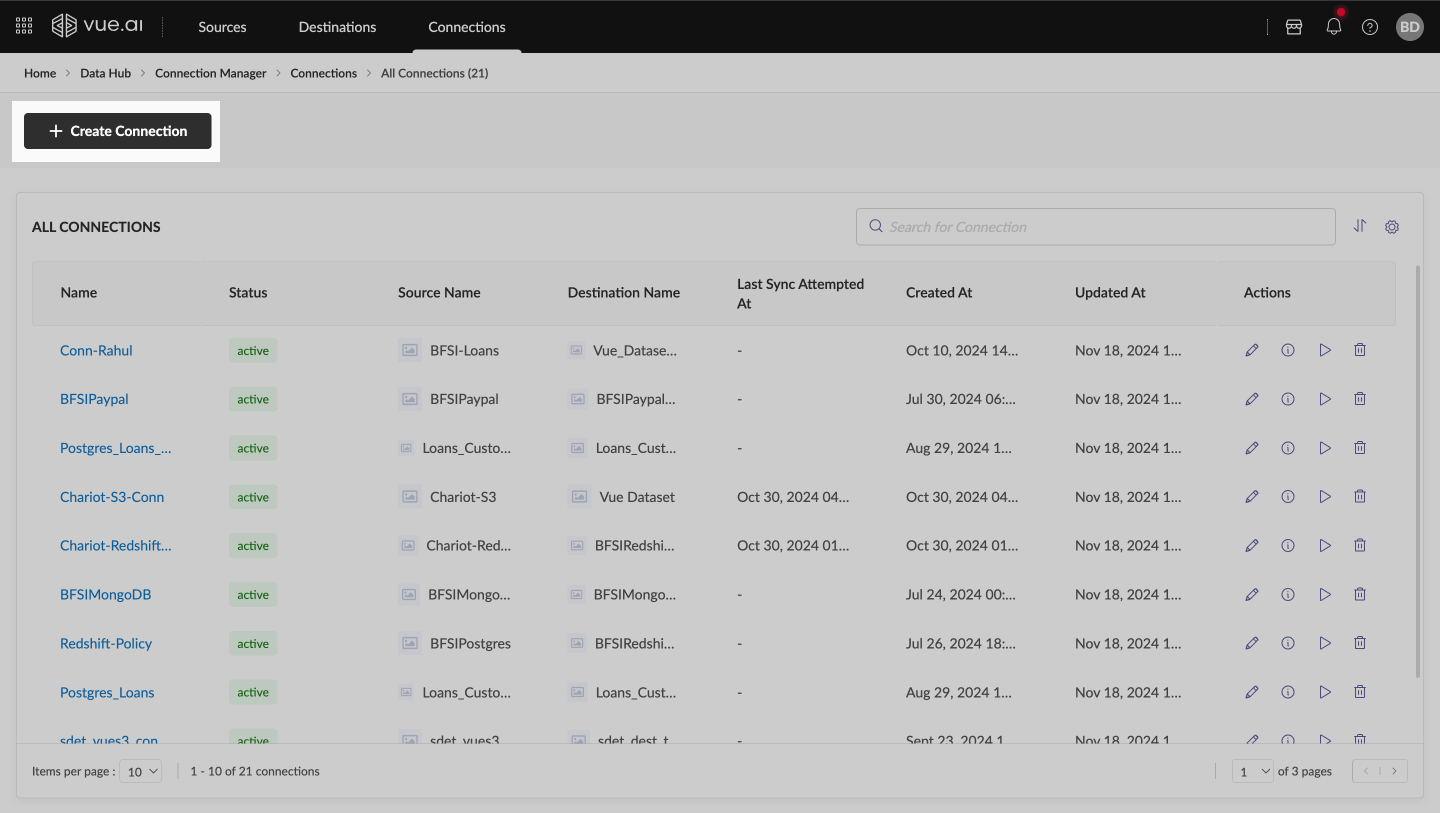Expand the Items per page dropdown
1440x813 pixels.
pyautogui.click(x=140, y=771)
